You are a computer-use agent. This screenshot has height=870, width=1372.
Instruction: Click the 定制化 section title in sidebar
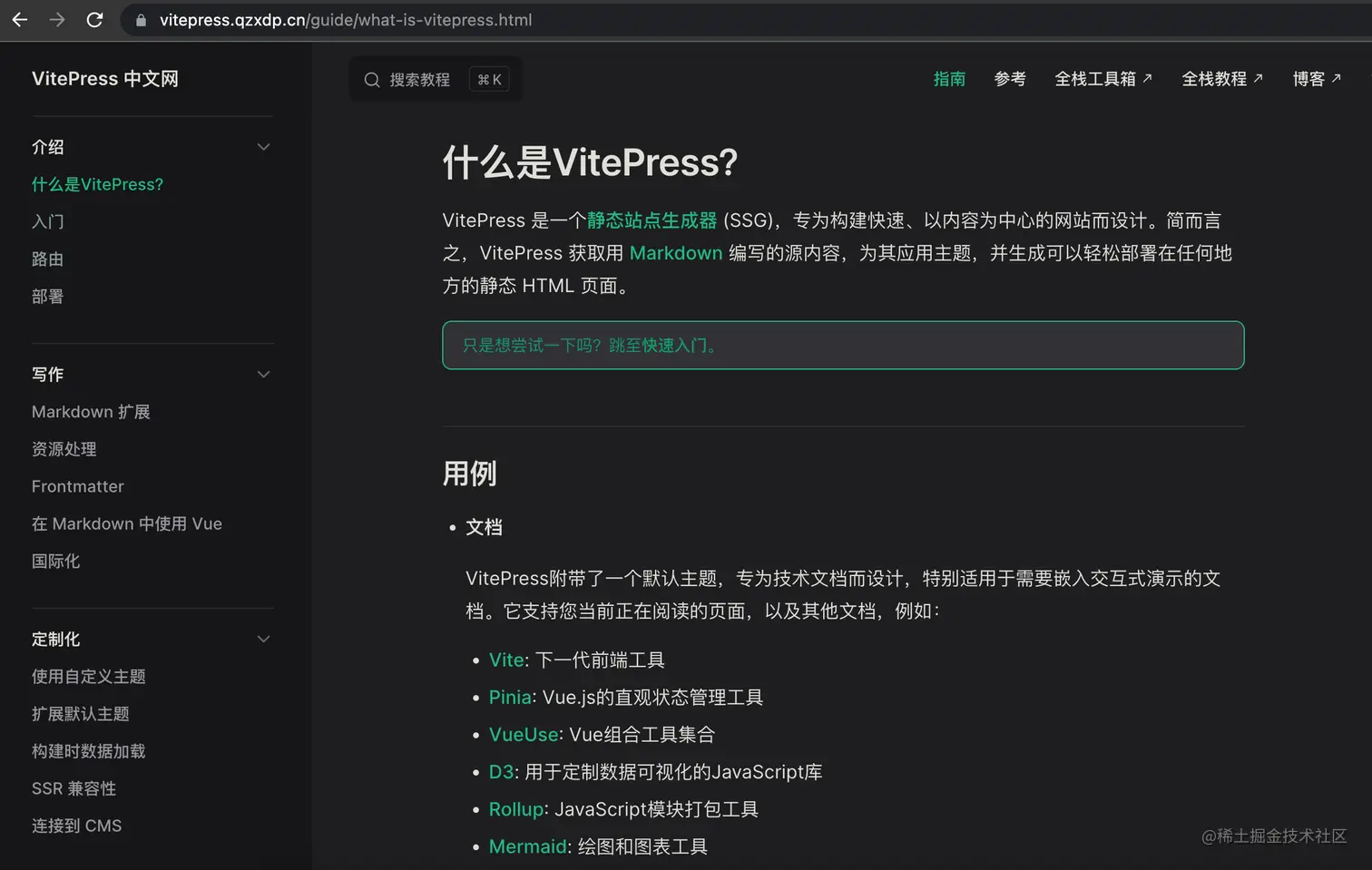pos(56,640)
